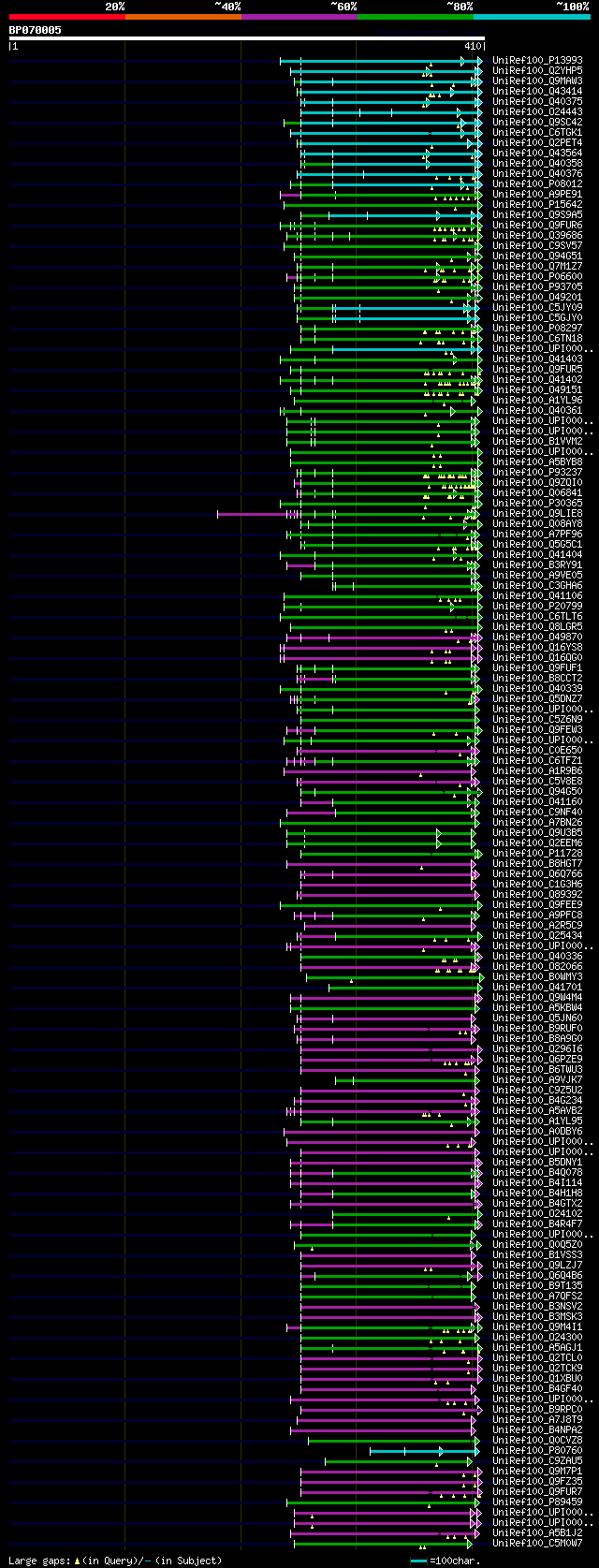The image size is (599, 1568).
Task: Click the UniRef100_P11728 hit label
Action: click(x=537, y=854)
